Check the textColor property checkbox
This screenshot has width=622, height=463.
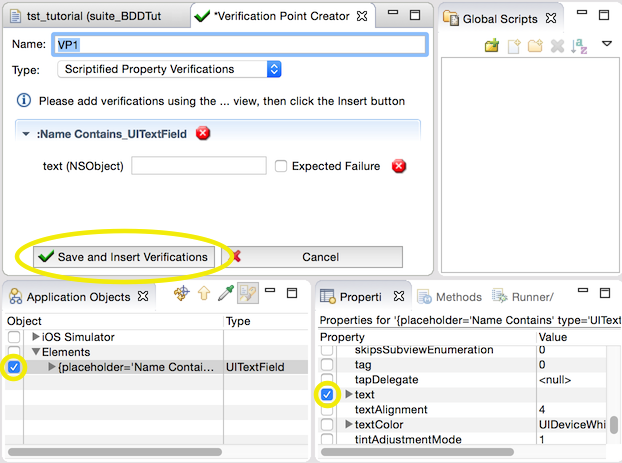point(327,425)
